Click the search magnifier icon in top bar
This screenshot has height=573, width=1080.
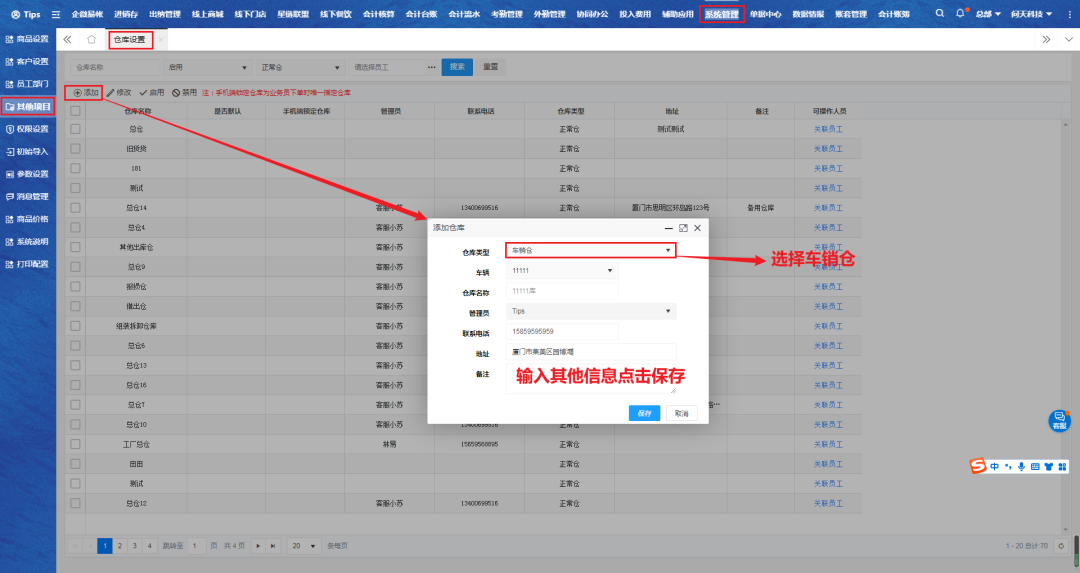pos(940,14)
